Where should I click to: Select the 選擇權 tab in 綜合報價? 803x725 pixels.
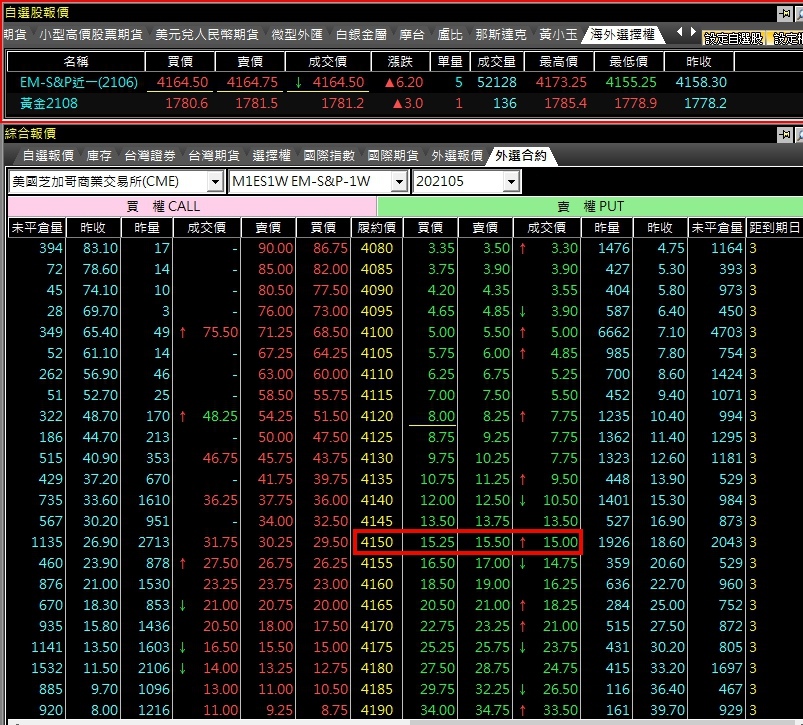coord(271,155)
